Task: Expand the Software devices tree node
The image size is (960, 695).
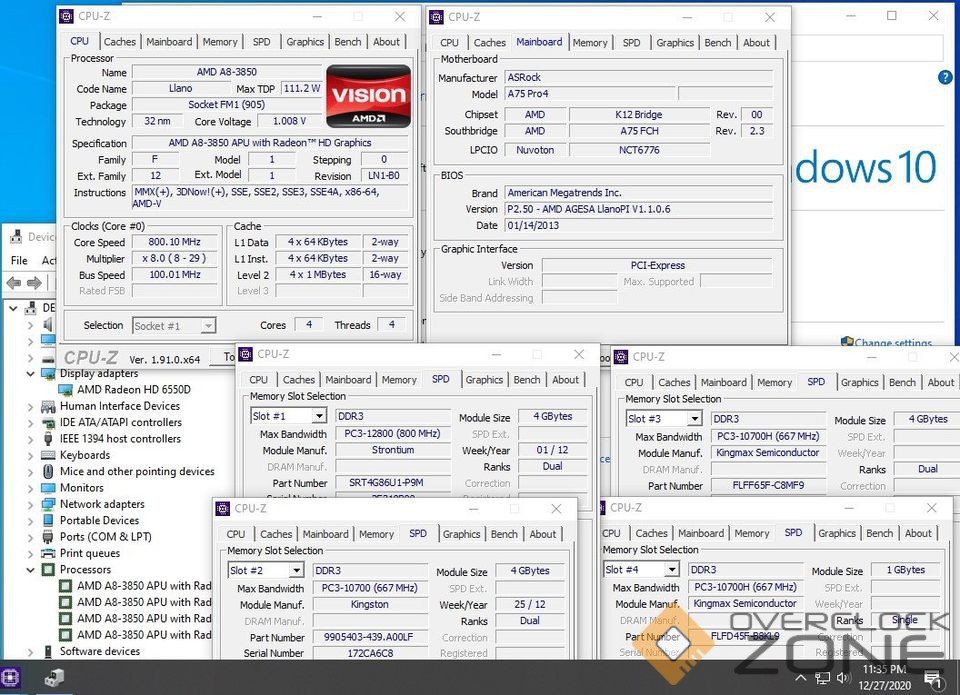Action: coord(30,652)
